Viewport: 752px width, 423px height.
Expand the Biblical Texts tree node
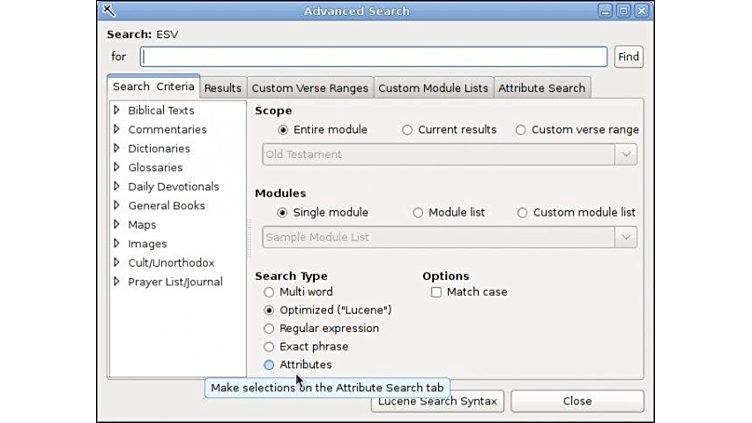117,111
